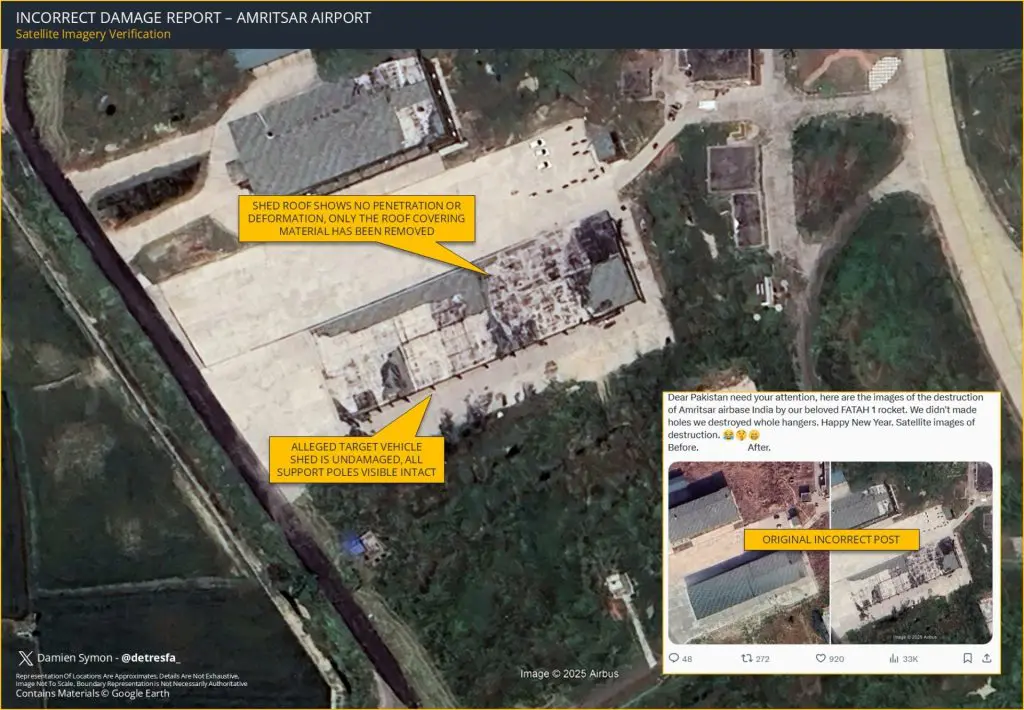
Task: Open the Before satellite image in the post
Action: pos(747,552)
